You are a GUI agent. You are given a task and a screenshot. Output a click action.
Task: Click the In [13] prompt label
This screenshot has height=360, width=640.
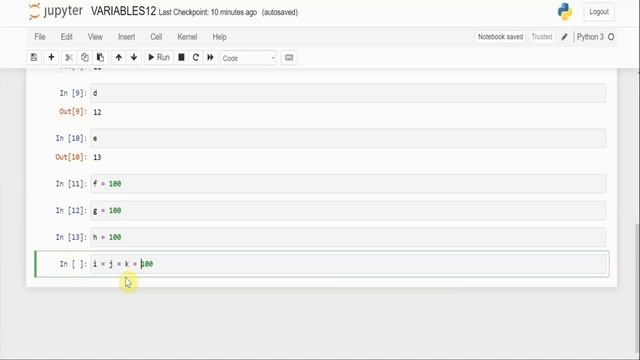(71, 237)
